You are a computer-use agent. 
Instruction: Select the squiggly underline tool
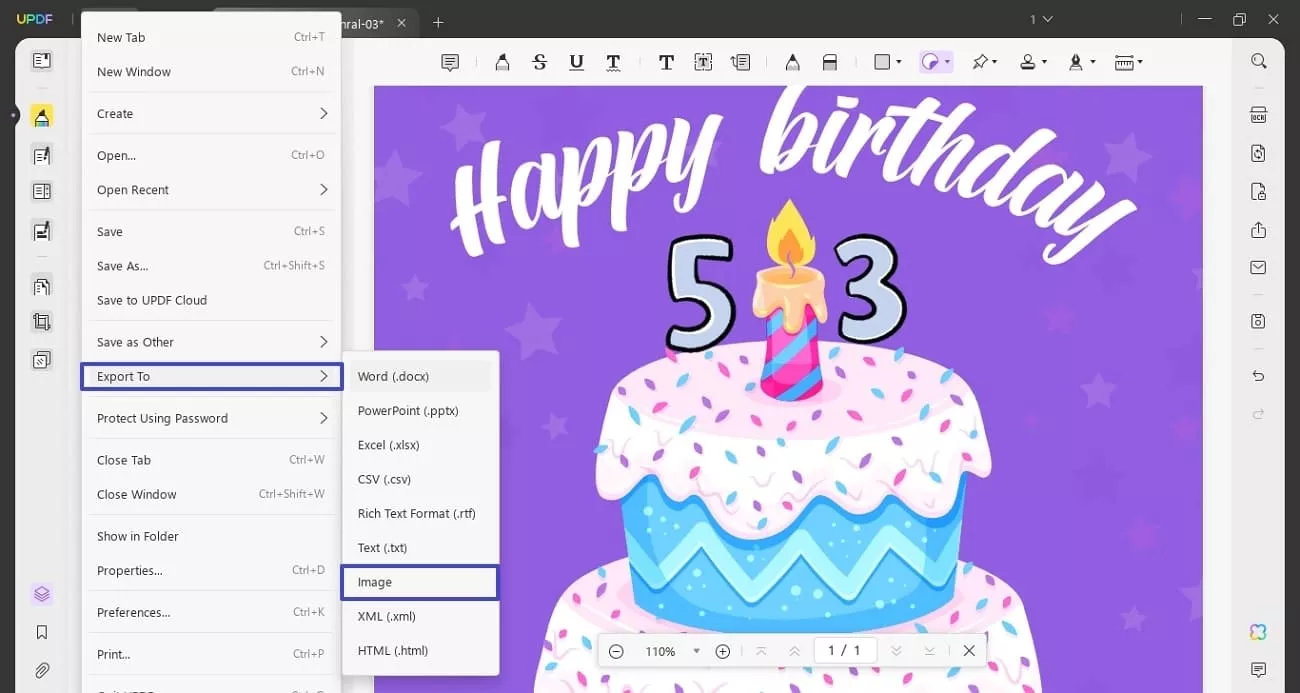pyautogui.click(x=613, y=62)
